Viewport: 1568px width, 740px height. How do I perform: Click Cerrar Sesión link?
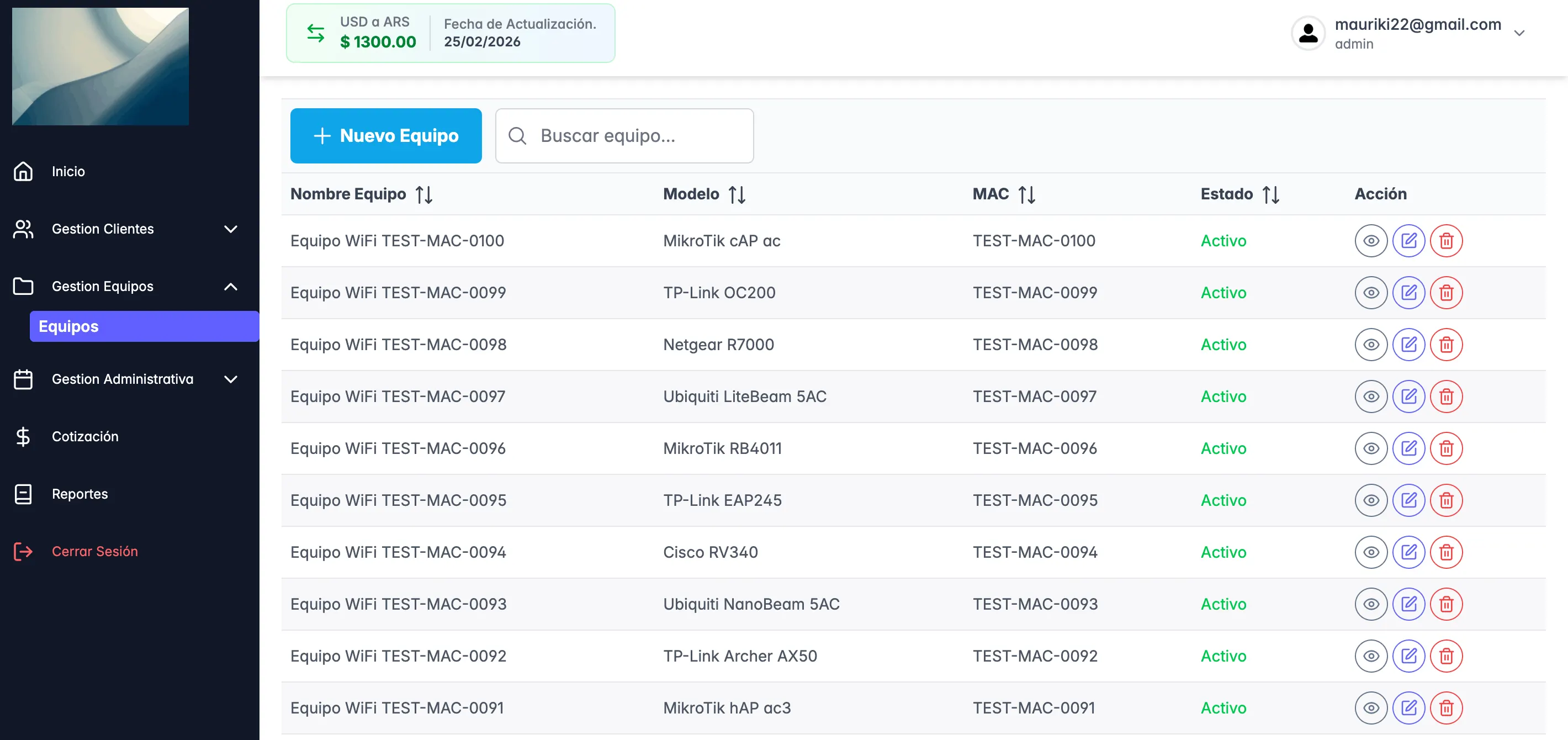click(x=94, y=551)
